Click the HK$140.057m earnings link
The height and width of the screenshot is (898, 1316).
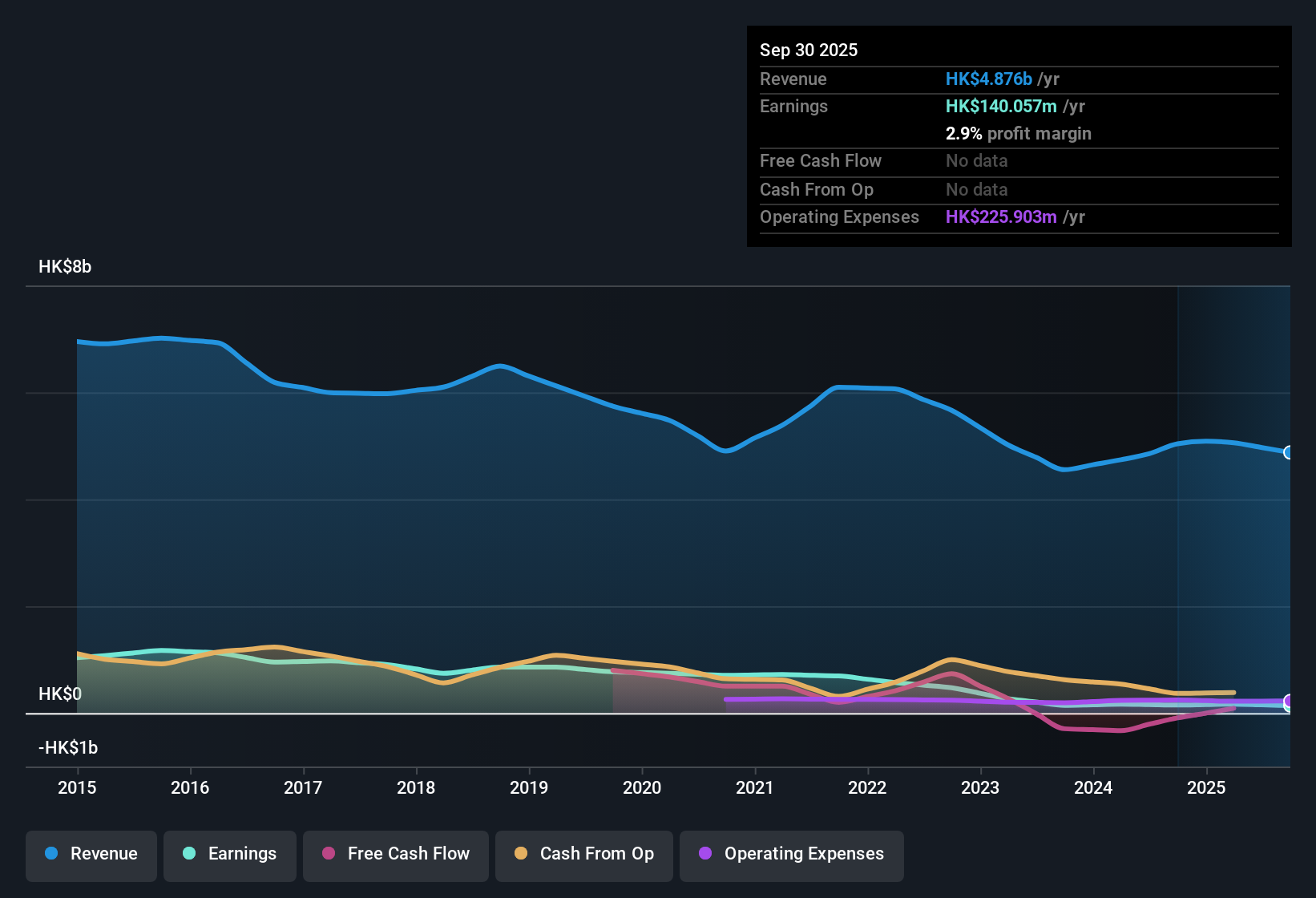click(x=1001, y=106)
